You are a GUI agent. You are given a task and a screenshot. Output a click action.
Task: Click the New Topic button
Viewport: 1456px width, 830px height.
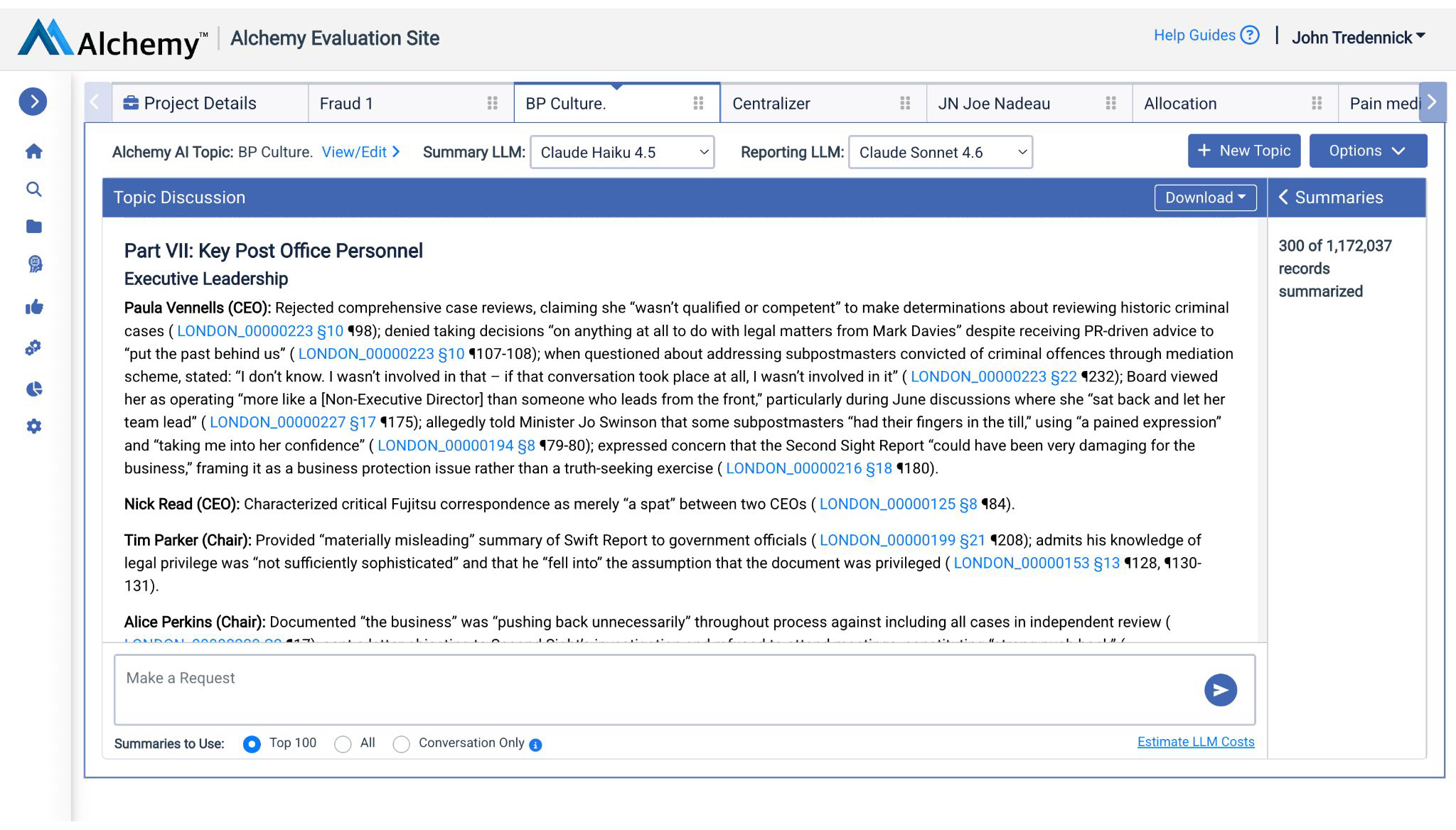[1243, 151]
